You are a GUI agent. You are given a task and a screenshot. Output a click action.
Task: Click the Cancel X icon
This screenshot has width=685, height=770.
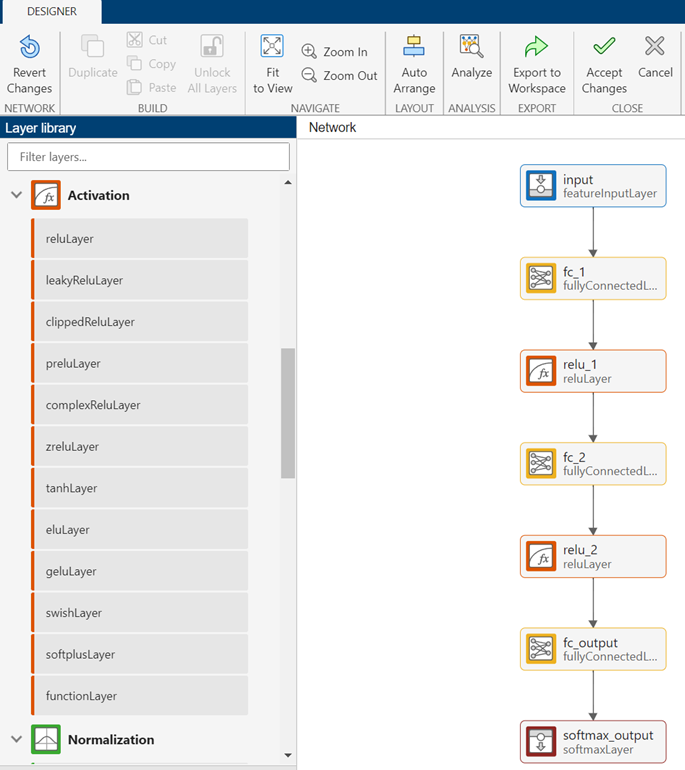(x=655, y=46)
